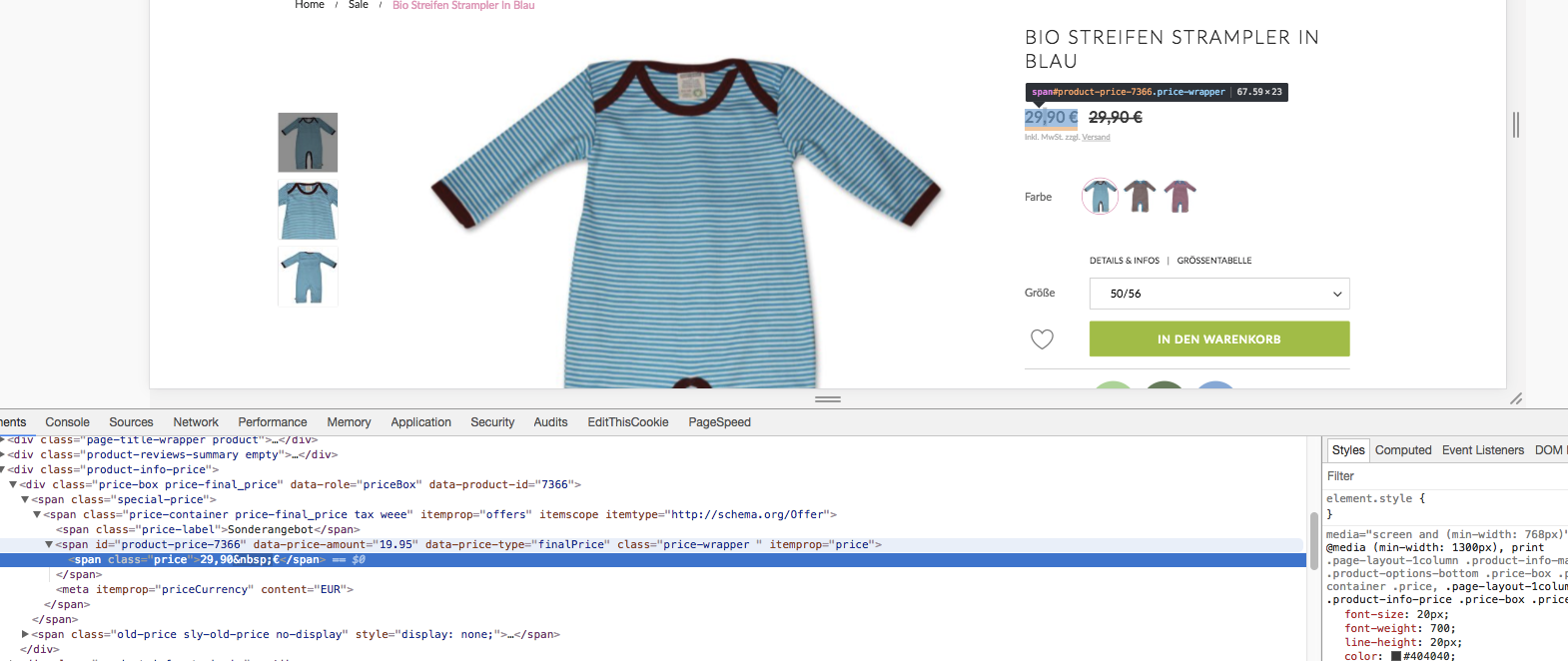Viewport: 1568px width, 661px height.
Task: Click the highlighted price 29,90 €
Action: tap(1052, 117)
